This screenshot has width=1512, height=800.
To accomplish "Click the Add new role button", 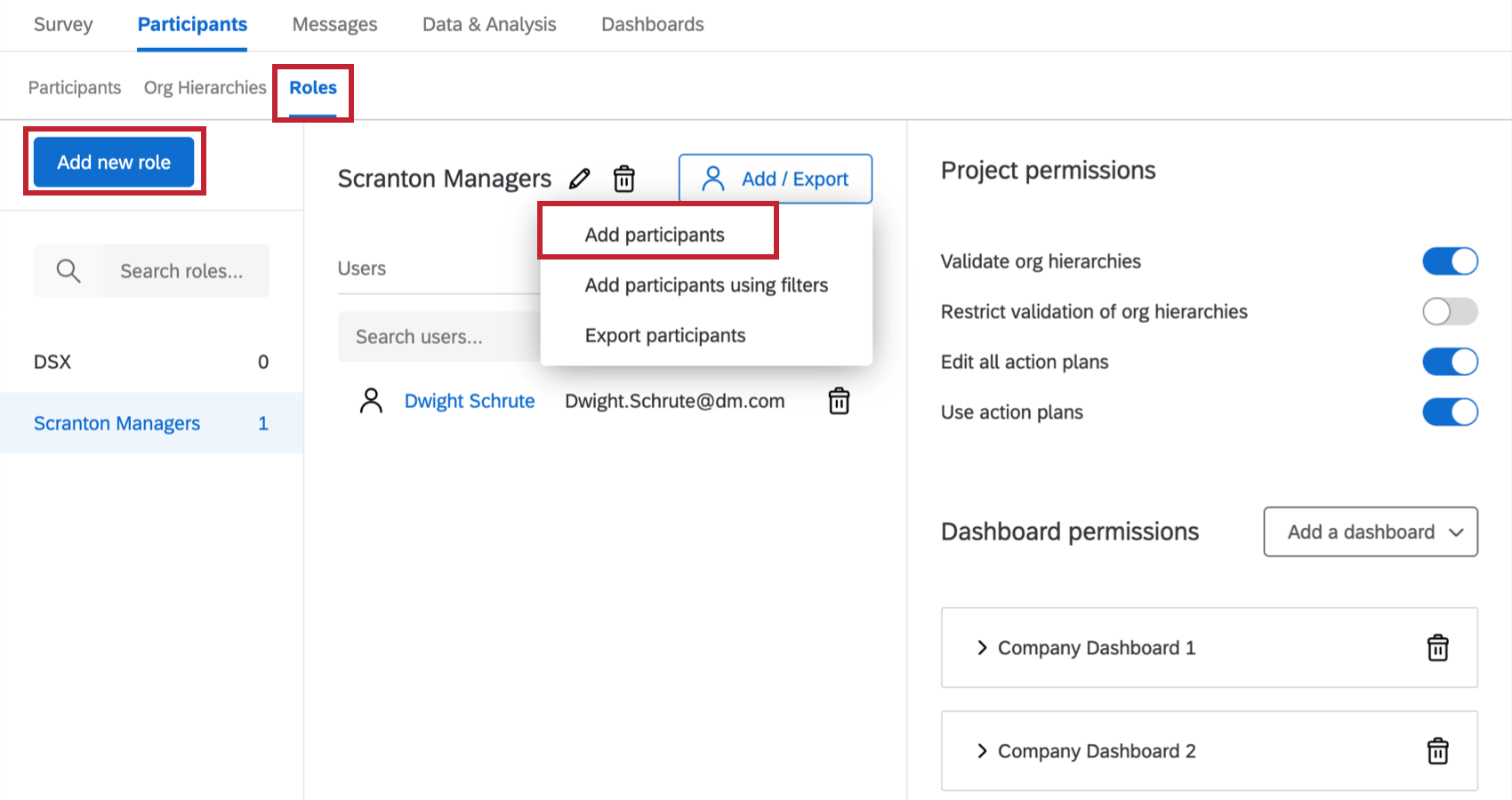I will pos(114,162).
